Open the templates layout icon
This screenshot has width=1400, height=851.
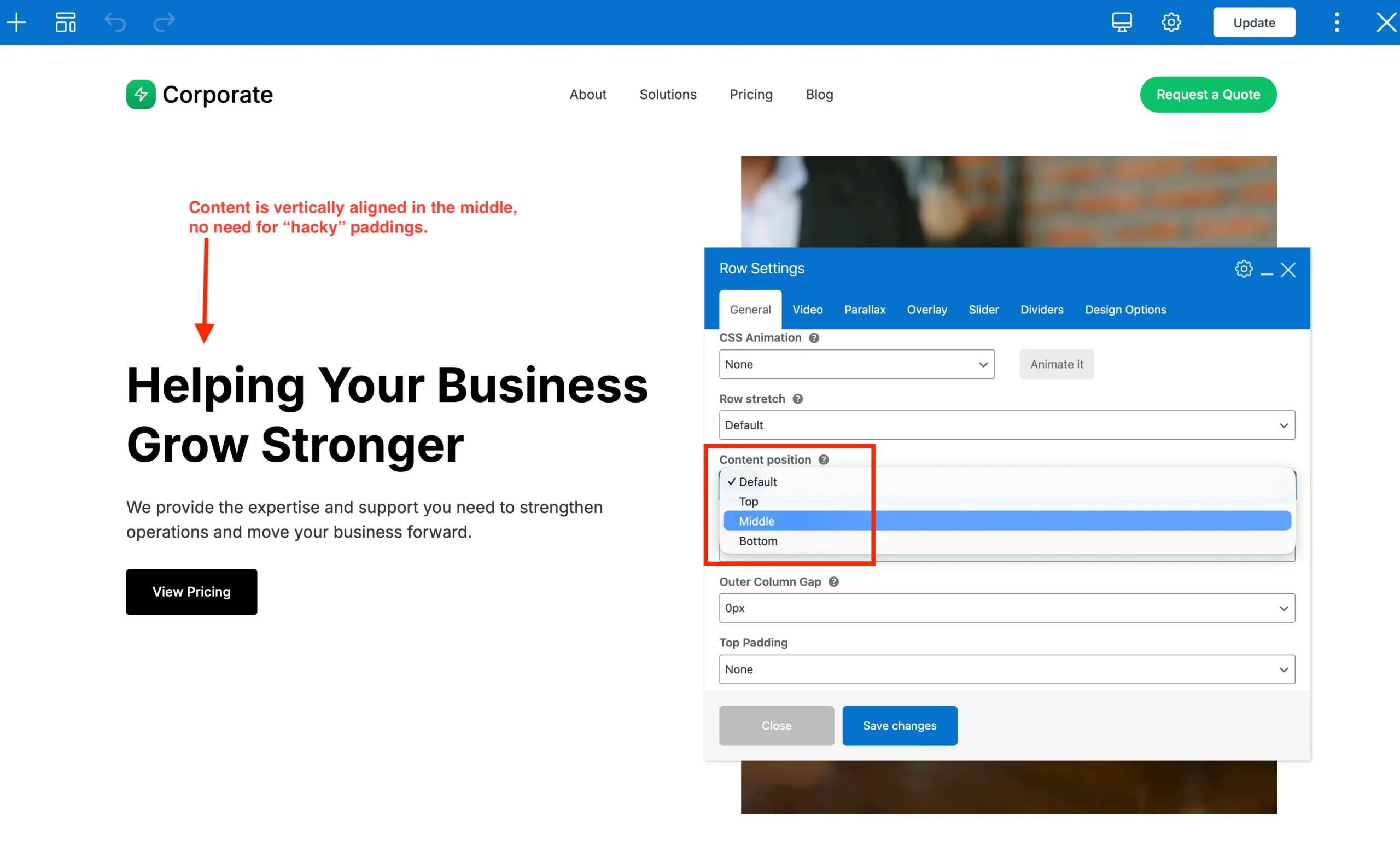[x=65, y=23]
